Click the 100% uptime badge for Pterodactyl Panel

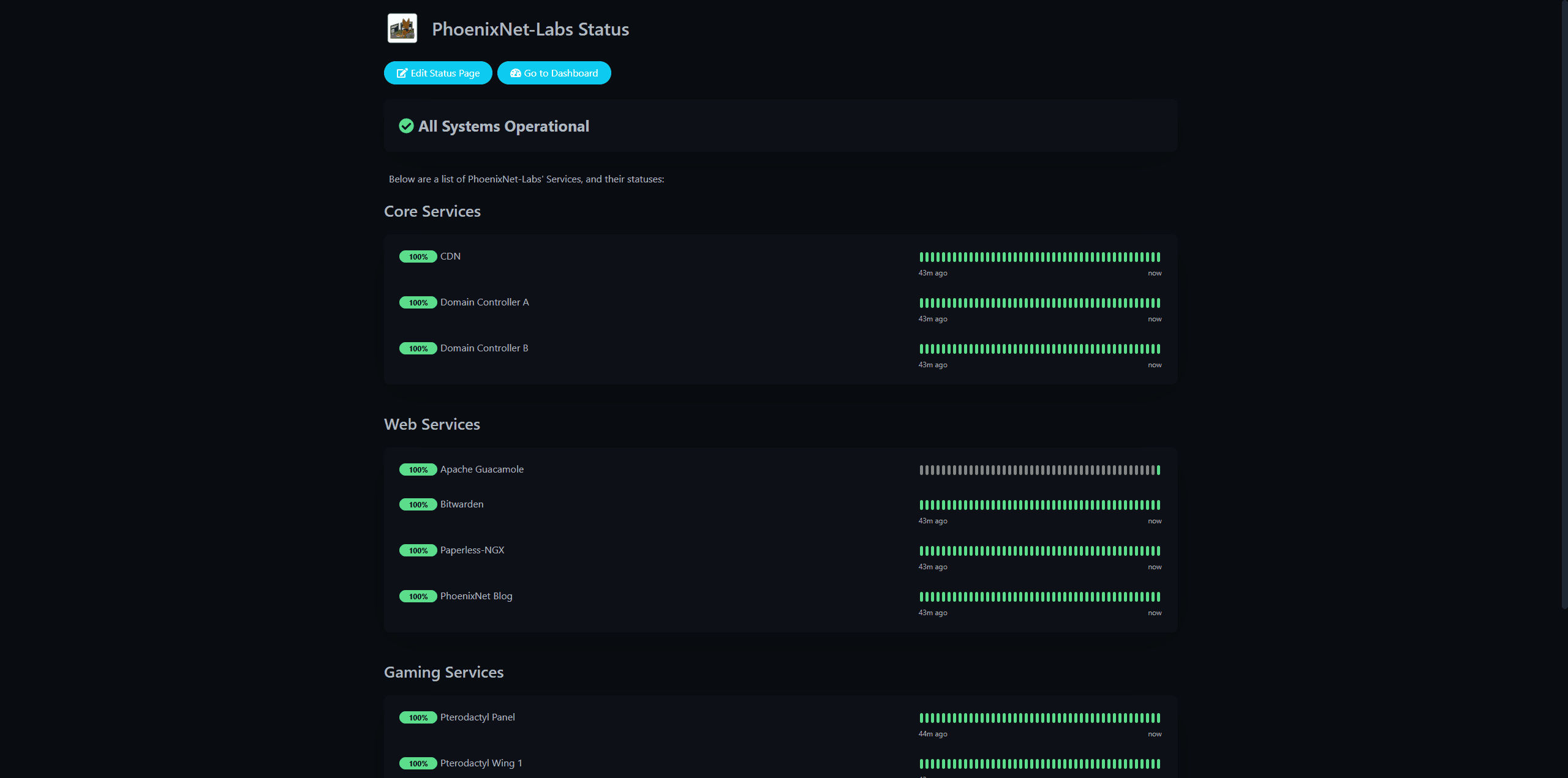pyautogui.click(x=418, y=717)
